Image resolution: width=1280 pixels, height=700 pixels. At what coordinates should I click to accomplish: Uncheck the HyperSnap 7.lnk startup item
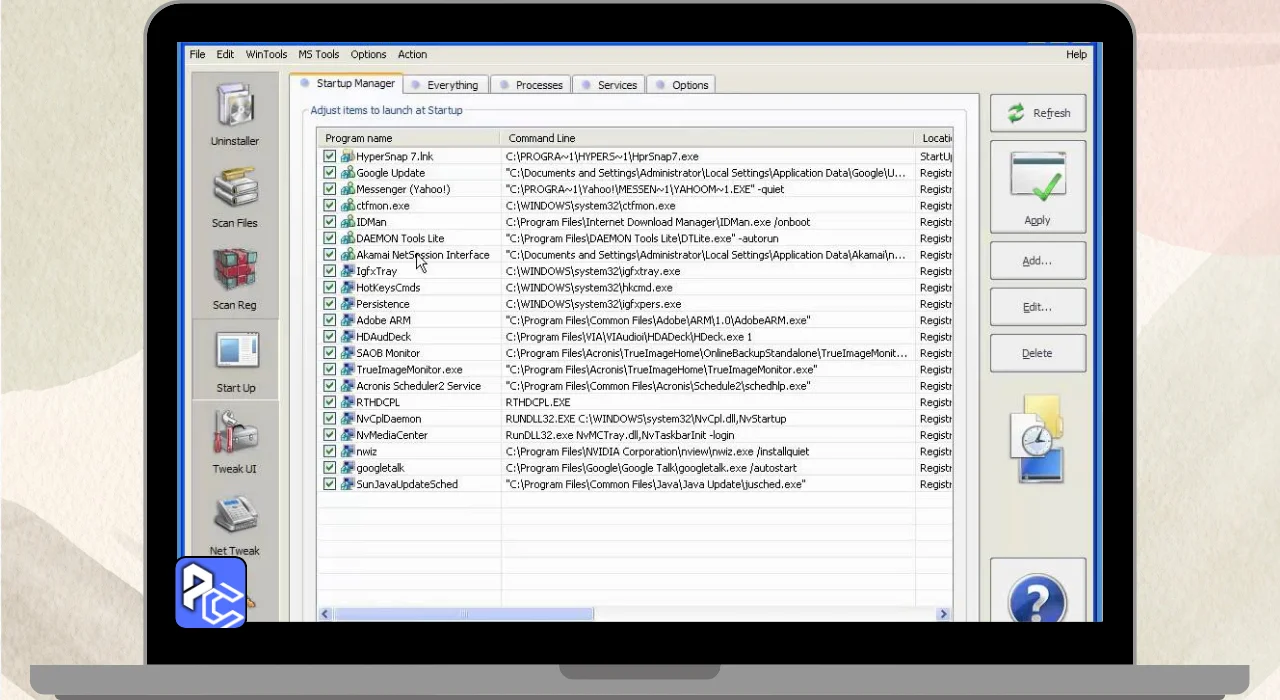329,157
